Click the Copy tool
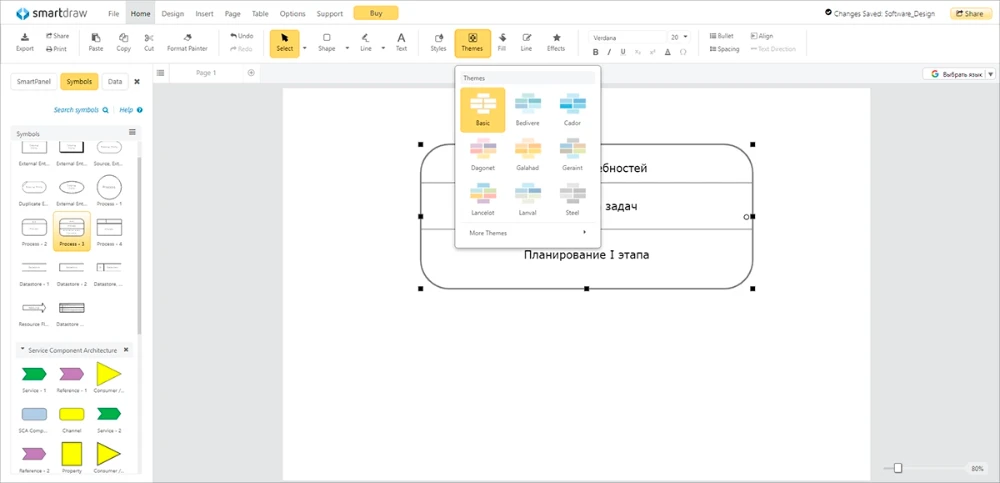The height and width of the screenshot is (483, 1000). tap(124, 42)
